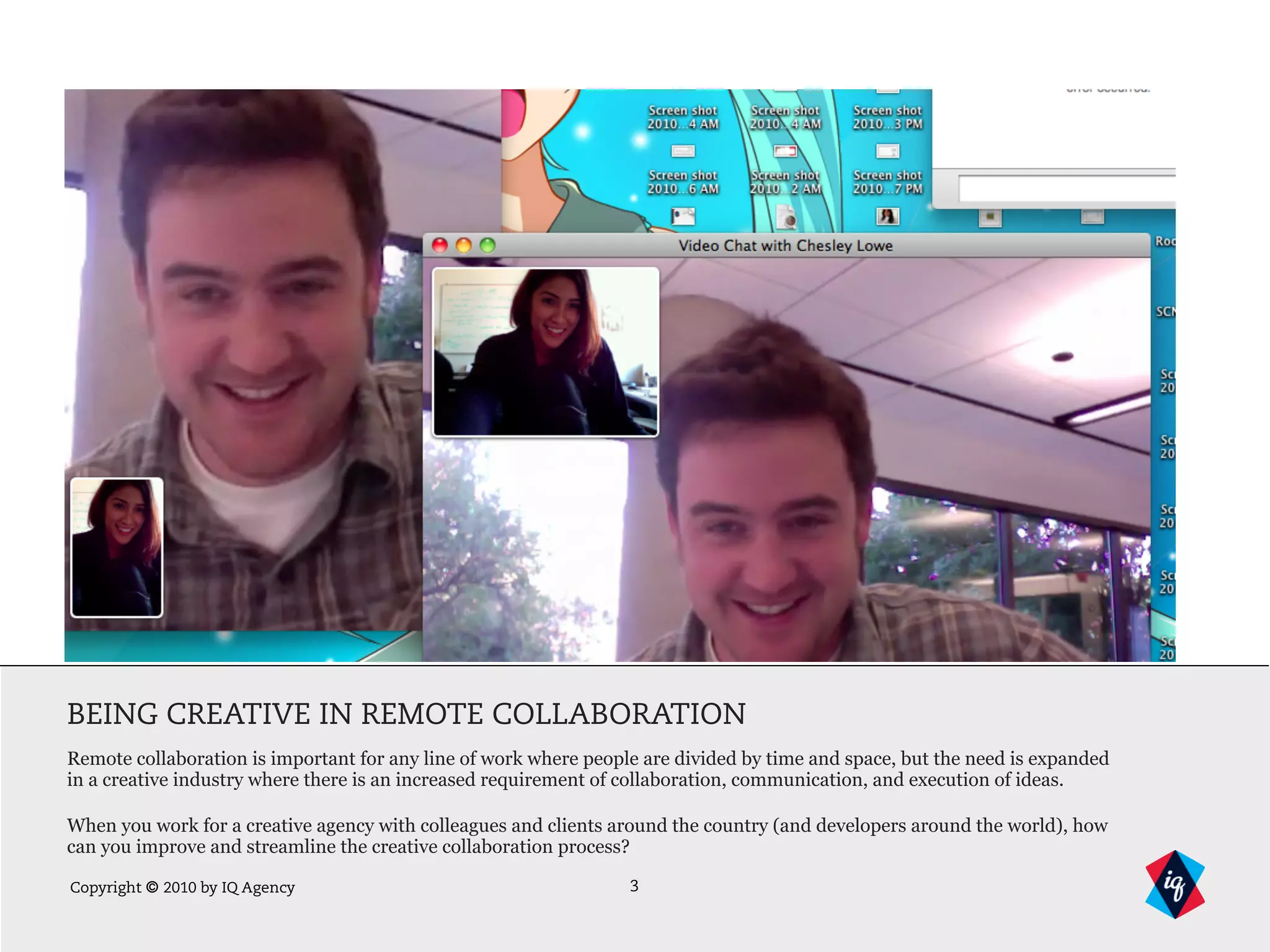Viewport: 1270px width, 952px height.
Task: Select the 'Screen shot 2010...3 PM' desktop label
Action: [887, 117]
